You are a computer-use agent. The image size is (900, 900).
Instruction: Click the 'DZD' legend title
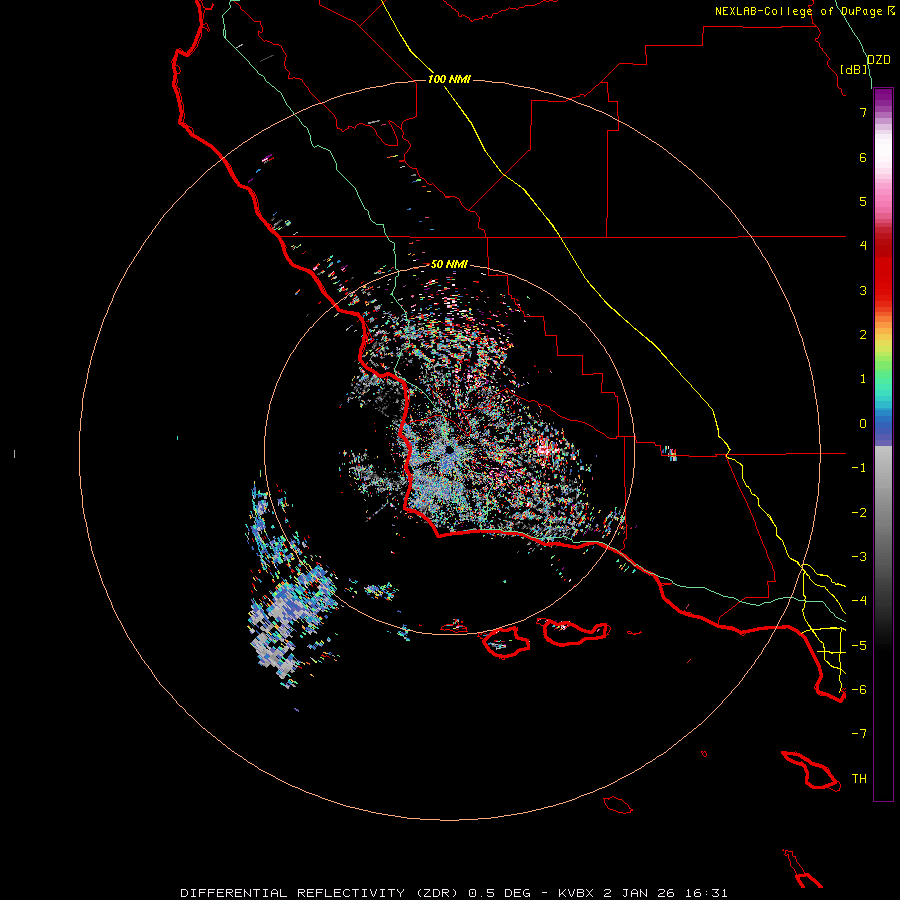pos(879,60)
